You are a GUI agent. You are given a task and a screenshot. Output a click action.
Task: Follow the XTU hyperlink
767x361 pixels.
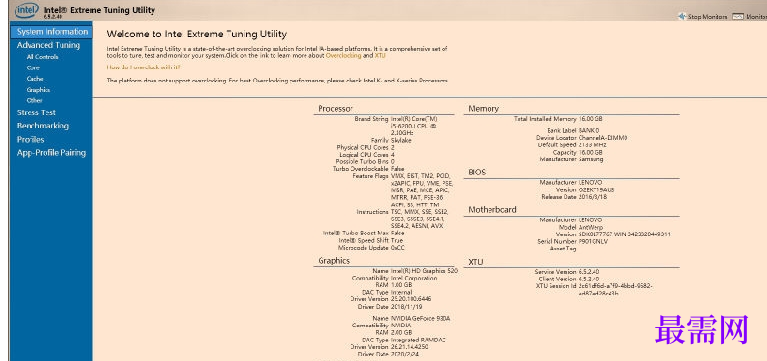click(380, 56)
